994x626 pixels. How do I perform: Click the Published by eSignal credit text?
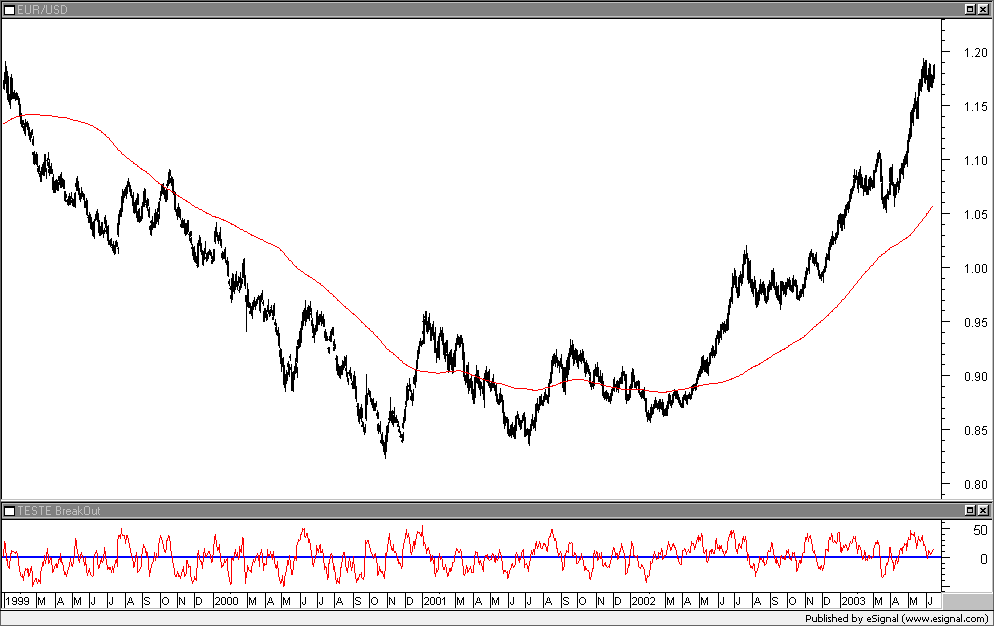pyautogui.click(x=896, y=618)
